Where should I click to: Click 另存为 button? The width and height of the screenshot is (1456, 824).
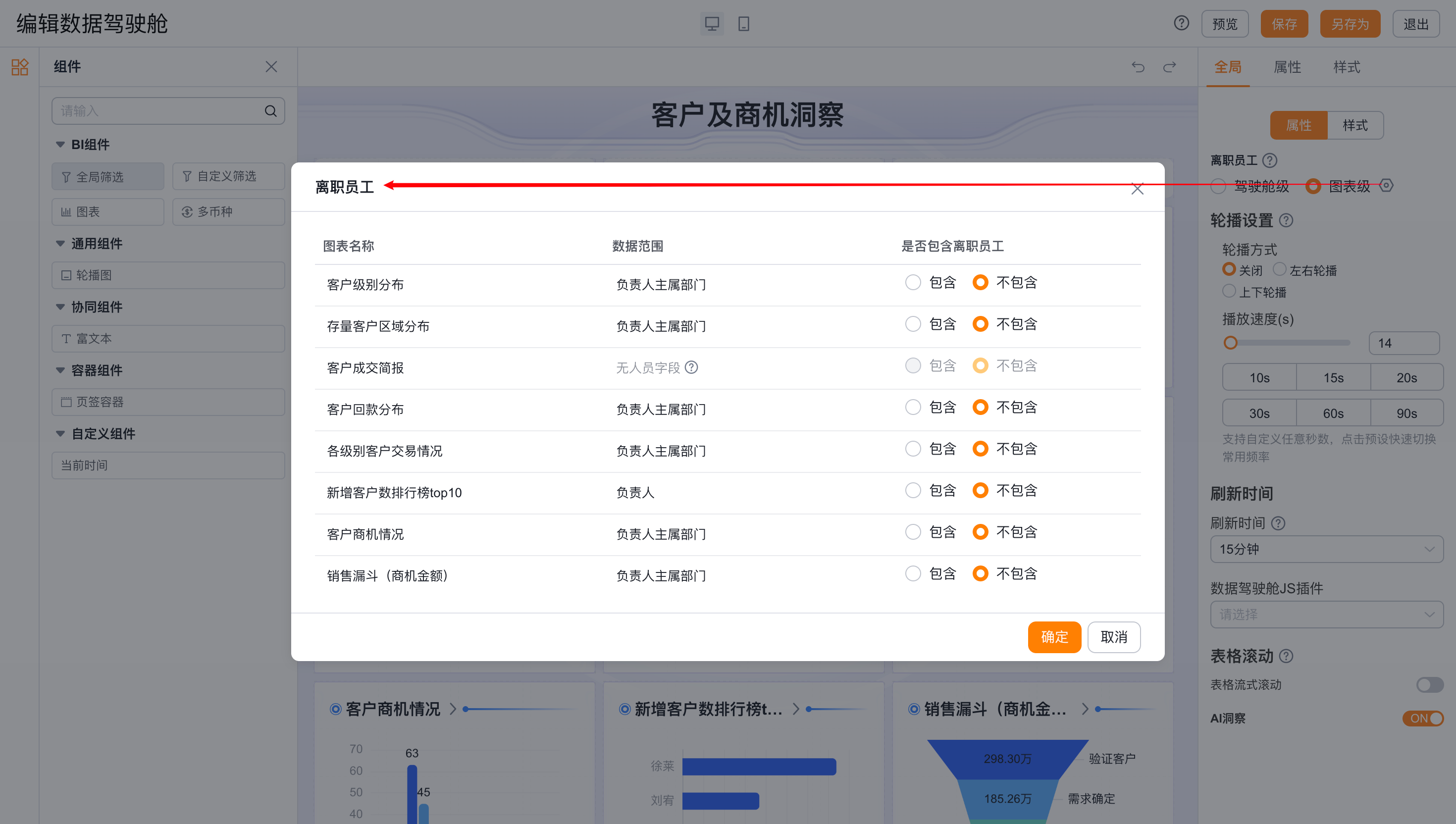[1350, 24]
